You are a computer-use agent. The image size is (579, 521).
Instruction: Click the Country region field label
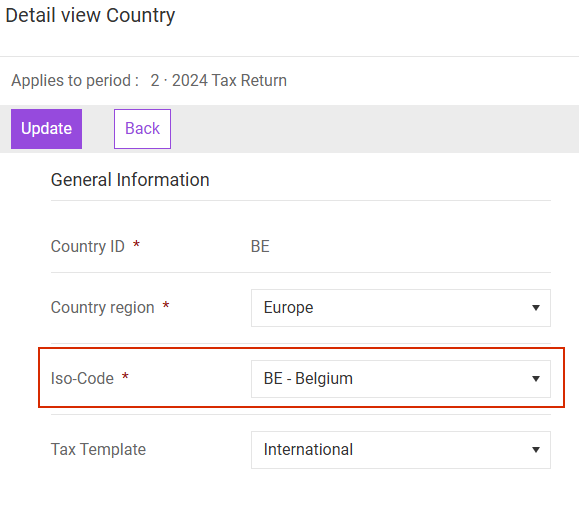point(103,308)
